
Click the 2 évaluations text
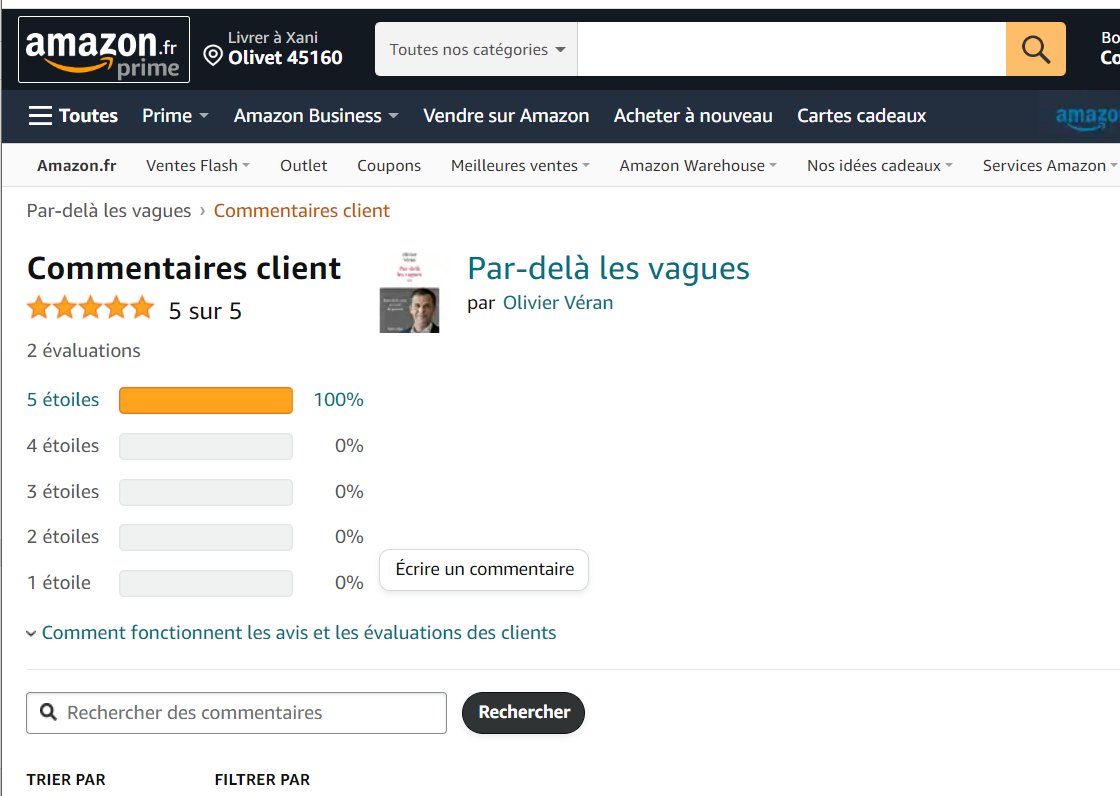tap(84, 351)
